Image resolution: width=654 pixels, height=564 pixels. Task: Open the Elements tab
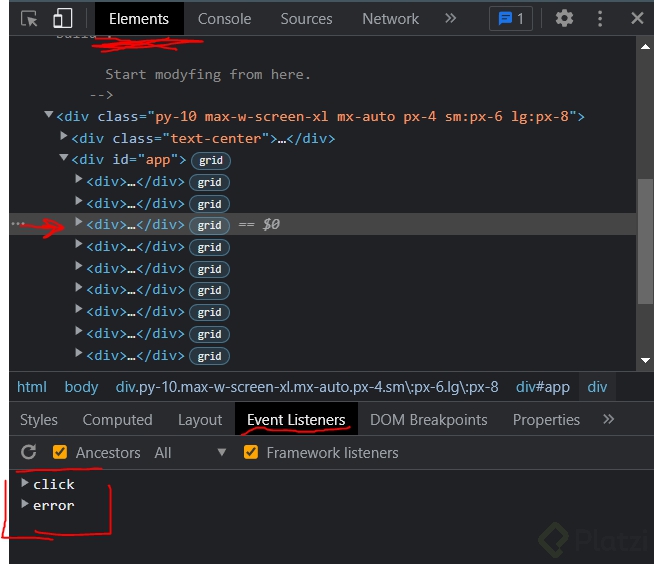click(x=139, y=19)
